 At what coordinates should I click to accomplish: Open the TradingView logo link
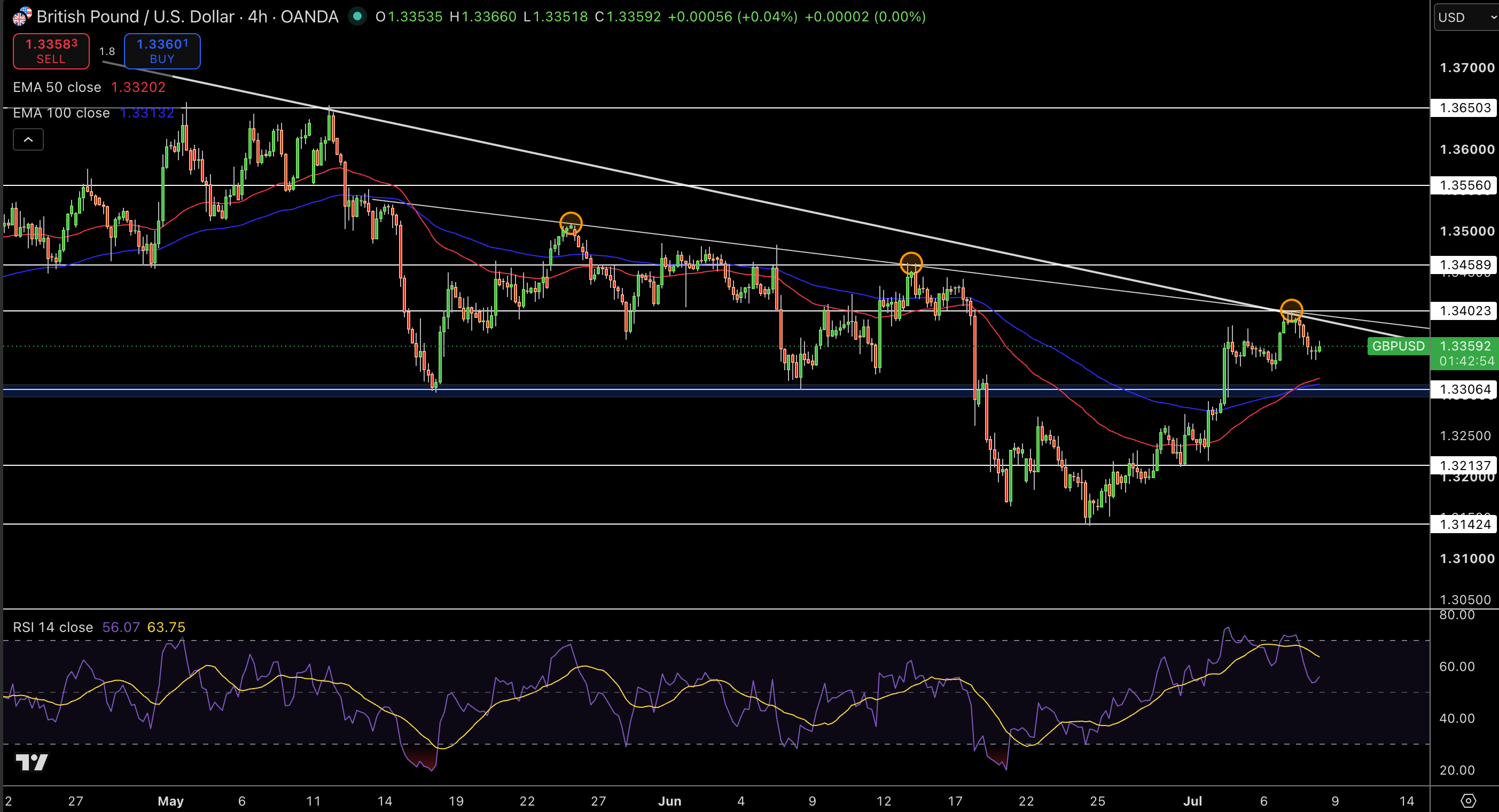pos(32,762)
